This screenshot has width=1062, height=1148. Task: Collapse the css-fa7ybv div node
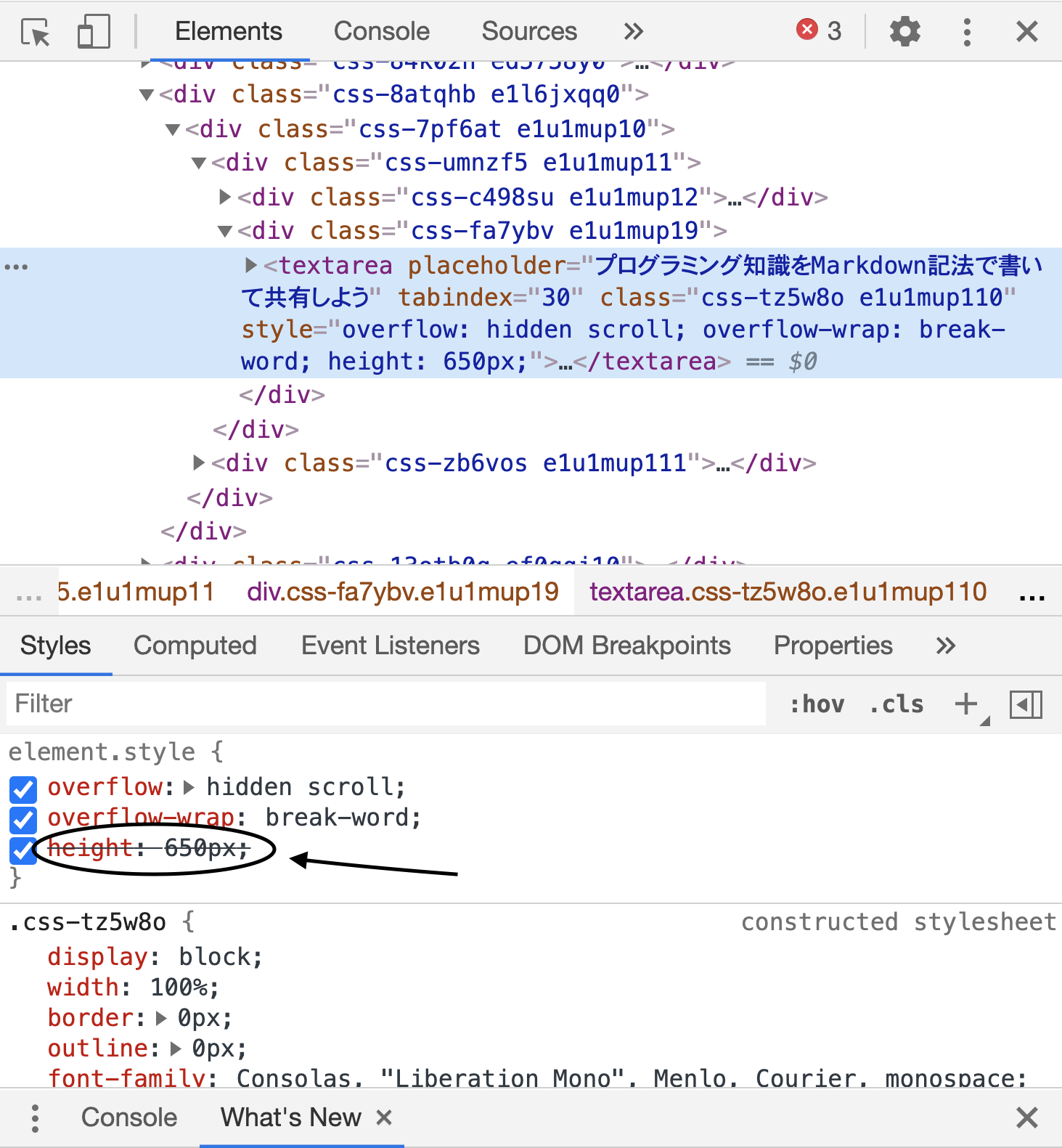pyautogui.click(x=225, y=231)
